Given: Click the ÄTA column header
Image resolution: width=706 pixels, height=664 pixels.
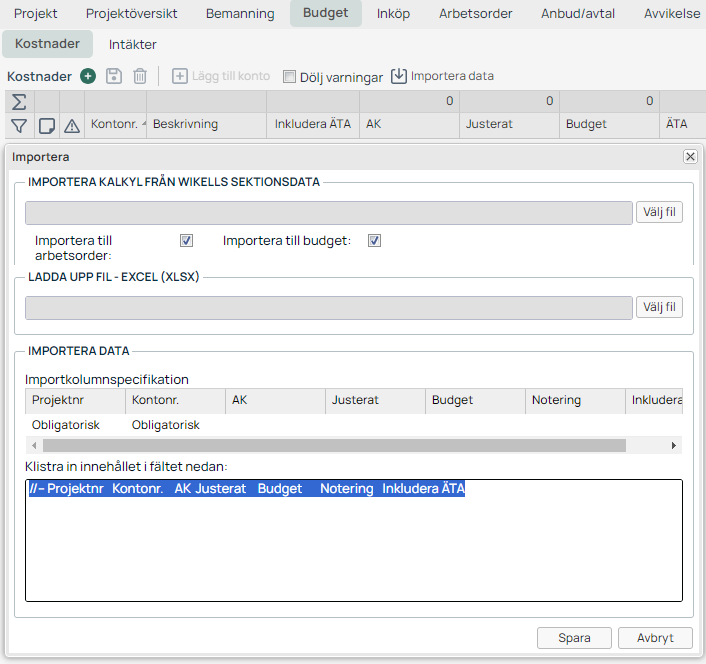Looking at the screenshot, I should 683,124.
